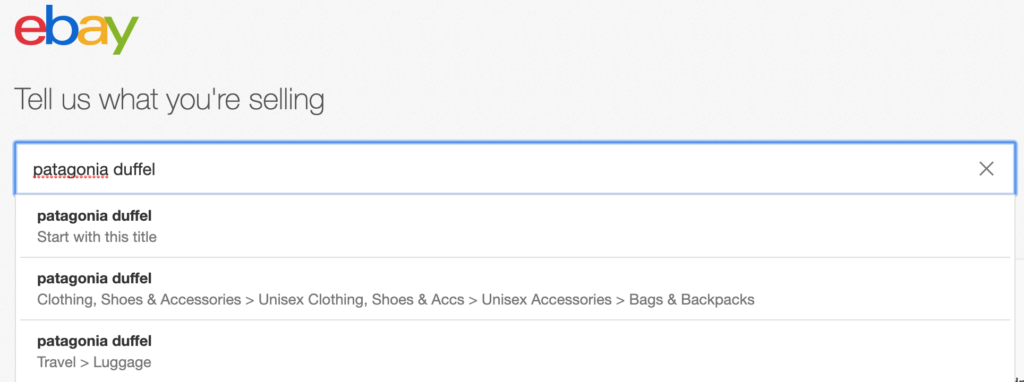Click bold title above the Clothing category path
This screenshot has width=1024, height=382.
pos(94,278)
